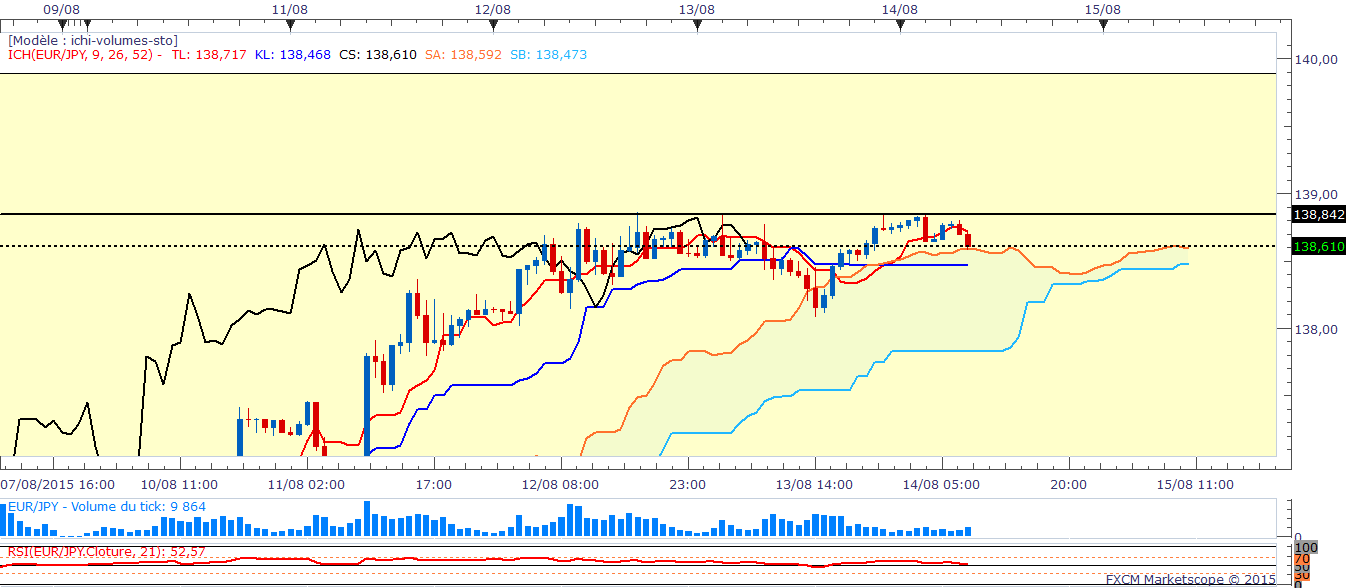Click the SA: 138,592 Senkou A legend value
This screenshot has width=1349, height=588.
tap(463, 54)
